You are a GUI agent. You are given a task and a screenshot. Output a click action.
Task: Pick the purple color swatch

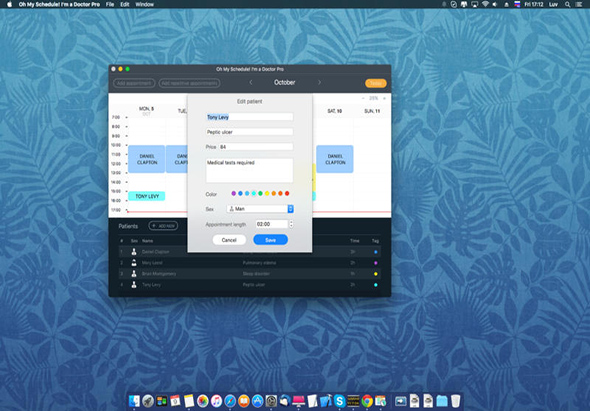(234, 193)
